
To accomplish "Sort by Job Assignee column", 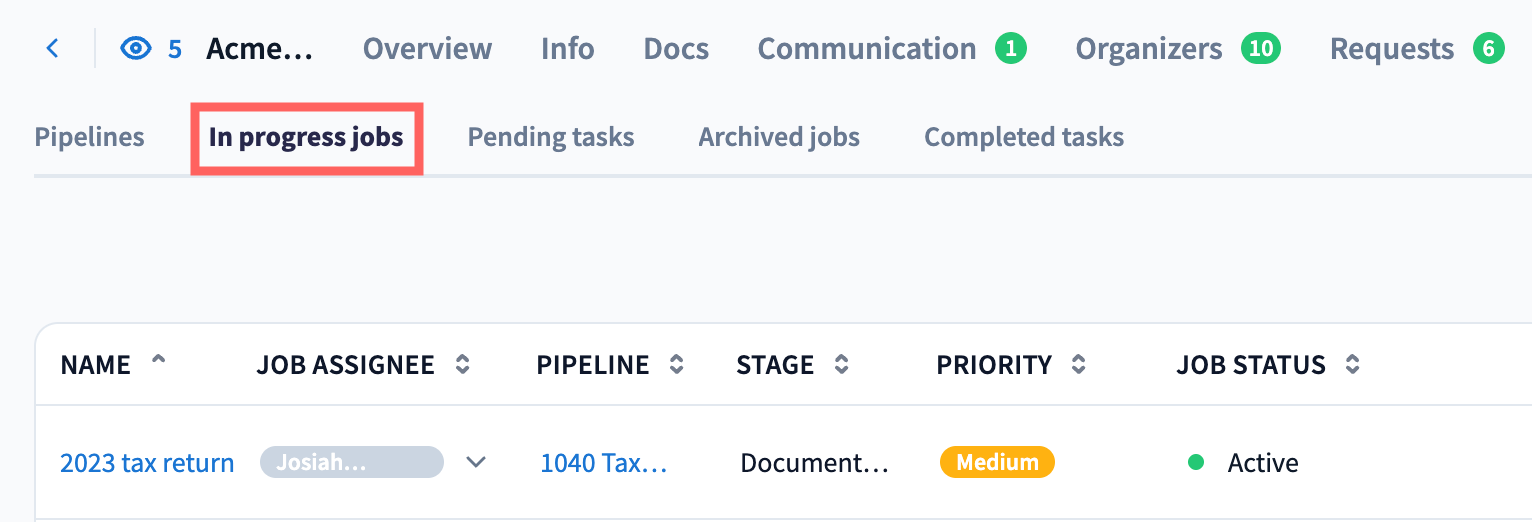I will (462, 365).
